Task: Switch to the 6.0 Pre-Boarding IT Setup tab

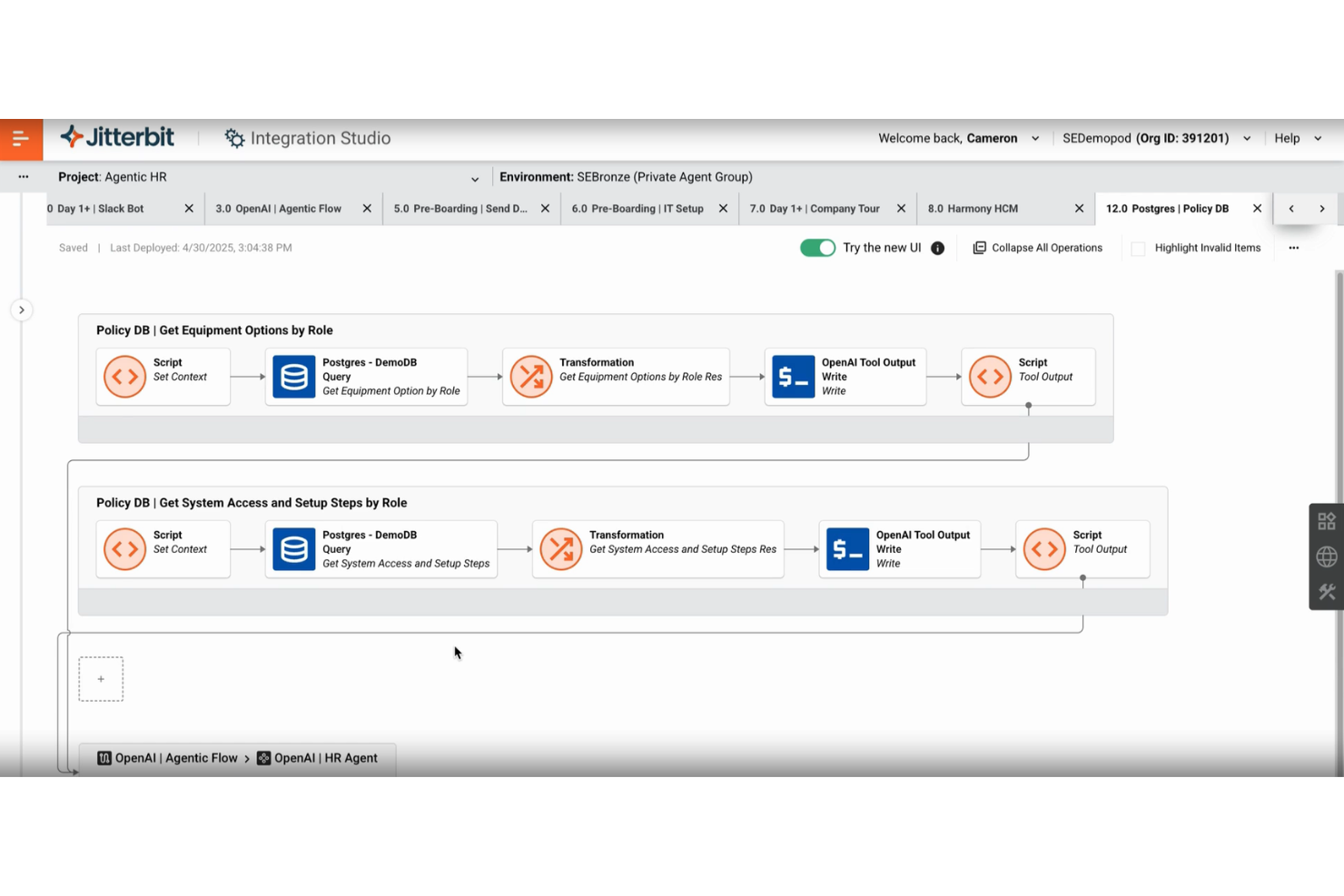Action: point(637,209)
